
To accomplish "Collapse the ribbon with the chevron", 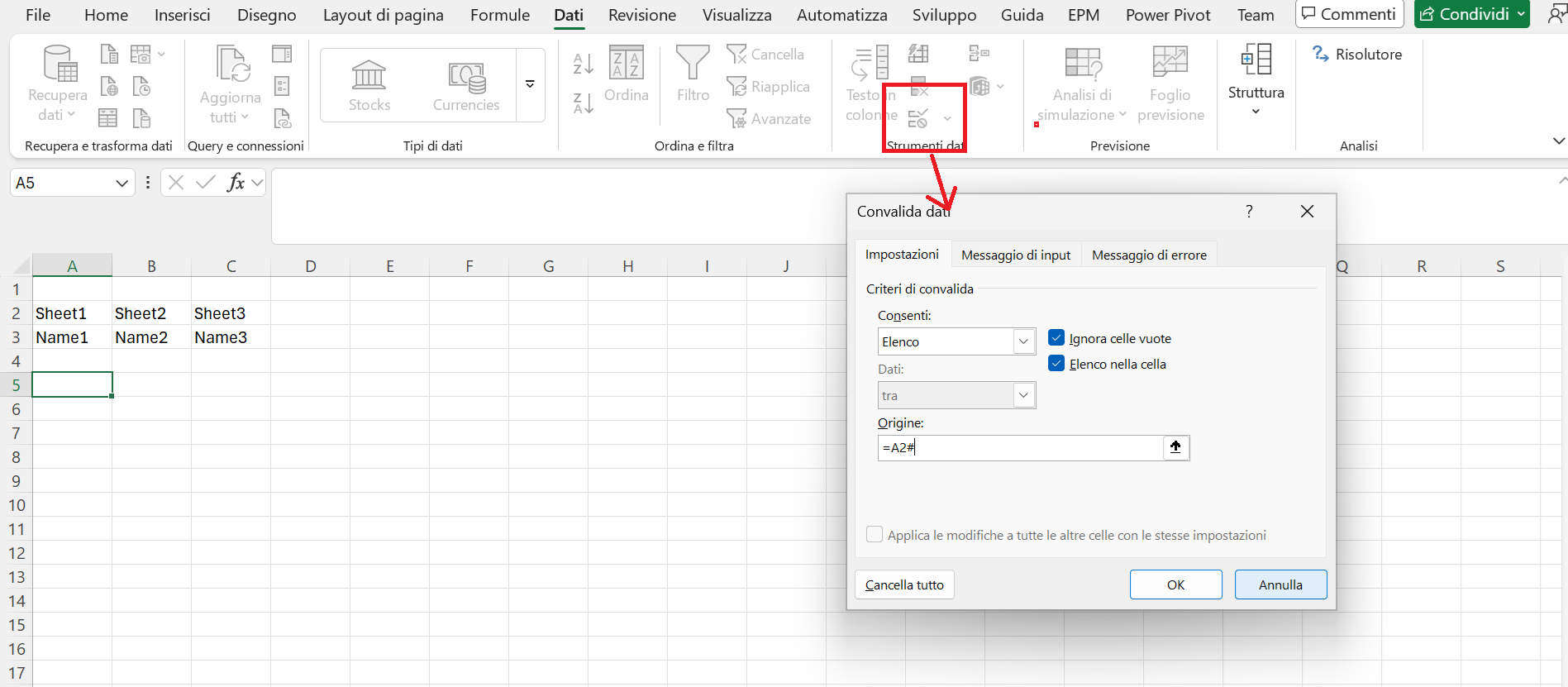I will (x=1559, y=141).
